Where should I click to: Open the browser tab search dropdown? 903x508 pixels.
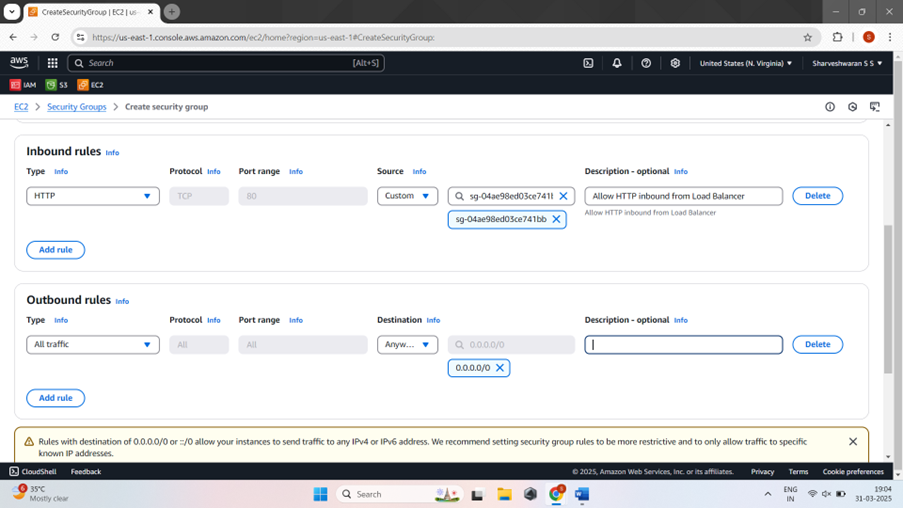[12, 12]
